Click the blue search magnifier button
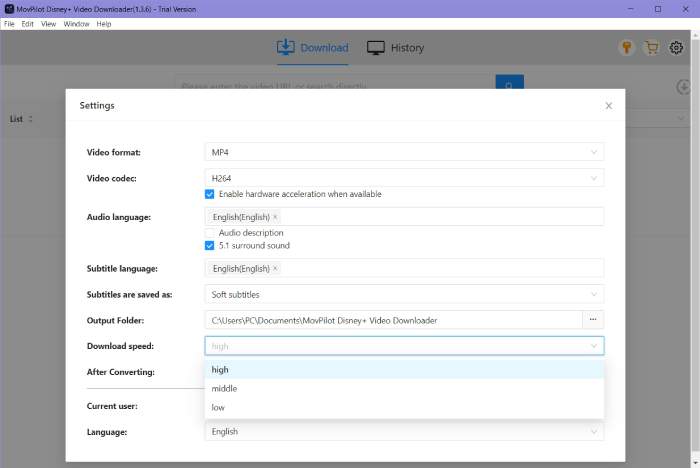Screen dimensions: 700x468 click(x=509, y=83)
